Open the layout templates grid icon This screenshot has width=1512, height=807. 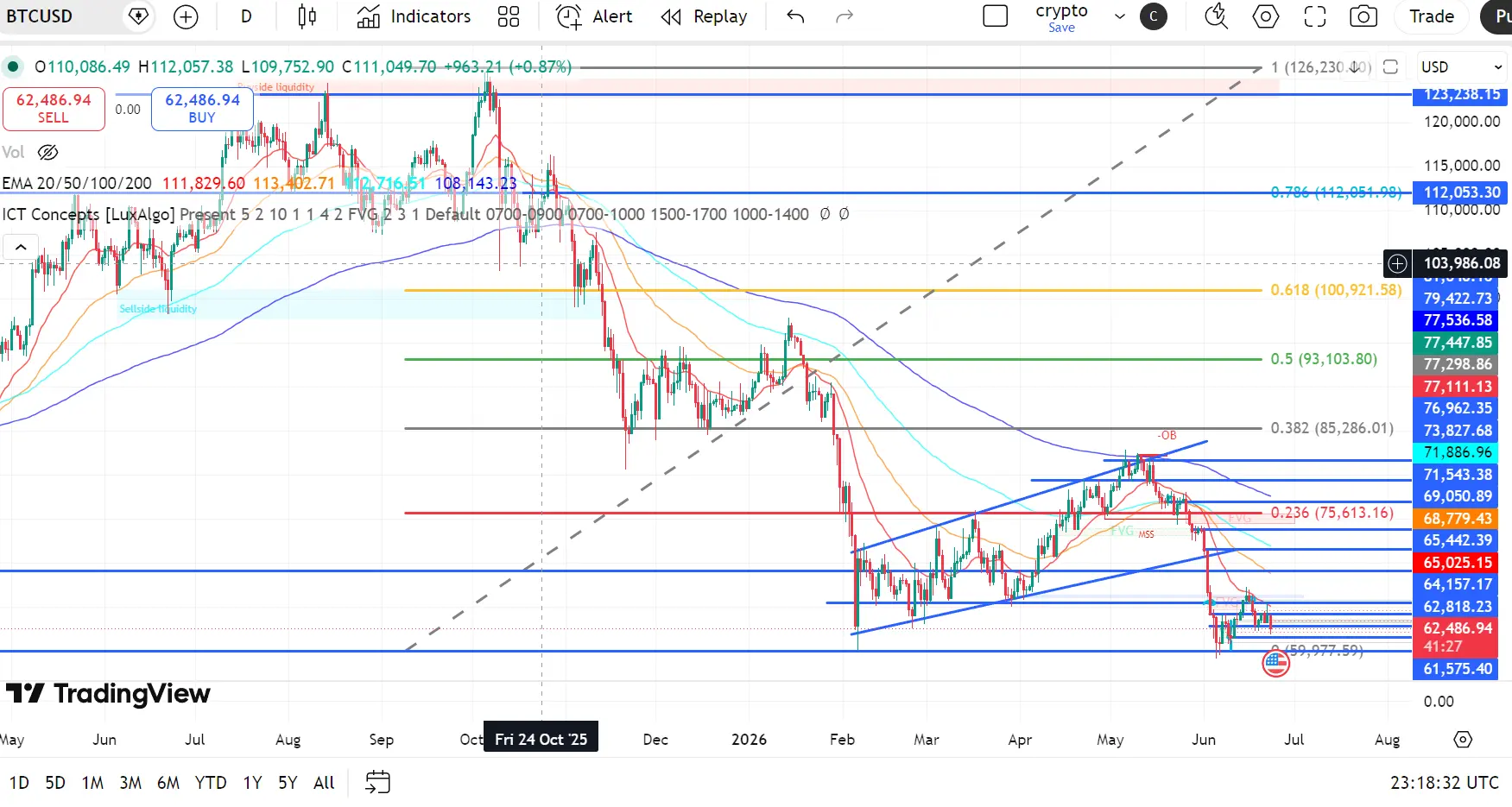(509, 16)
